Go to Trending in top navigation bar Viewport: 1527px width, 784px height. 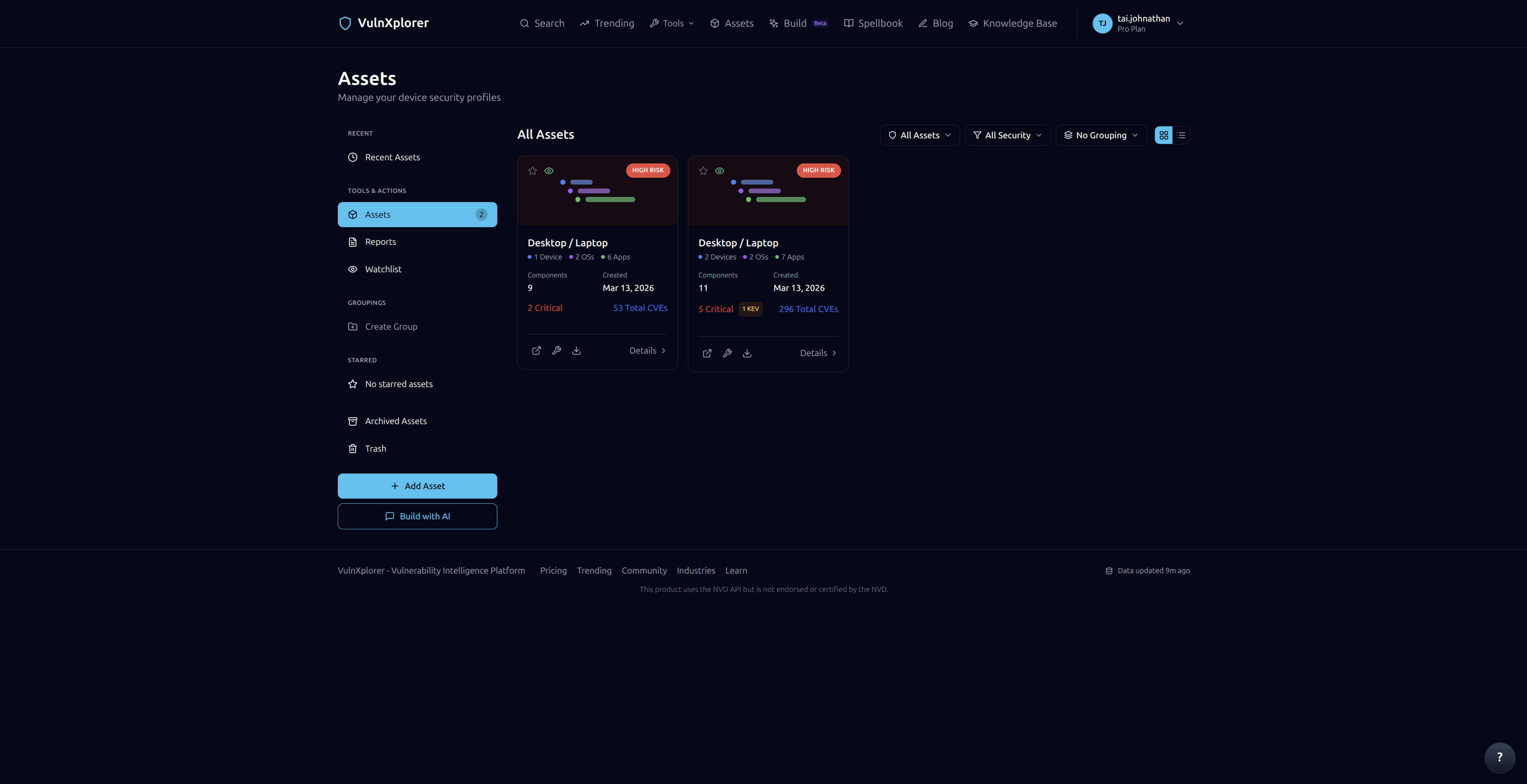pos(607,23)
